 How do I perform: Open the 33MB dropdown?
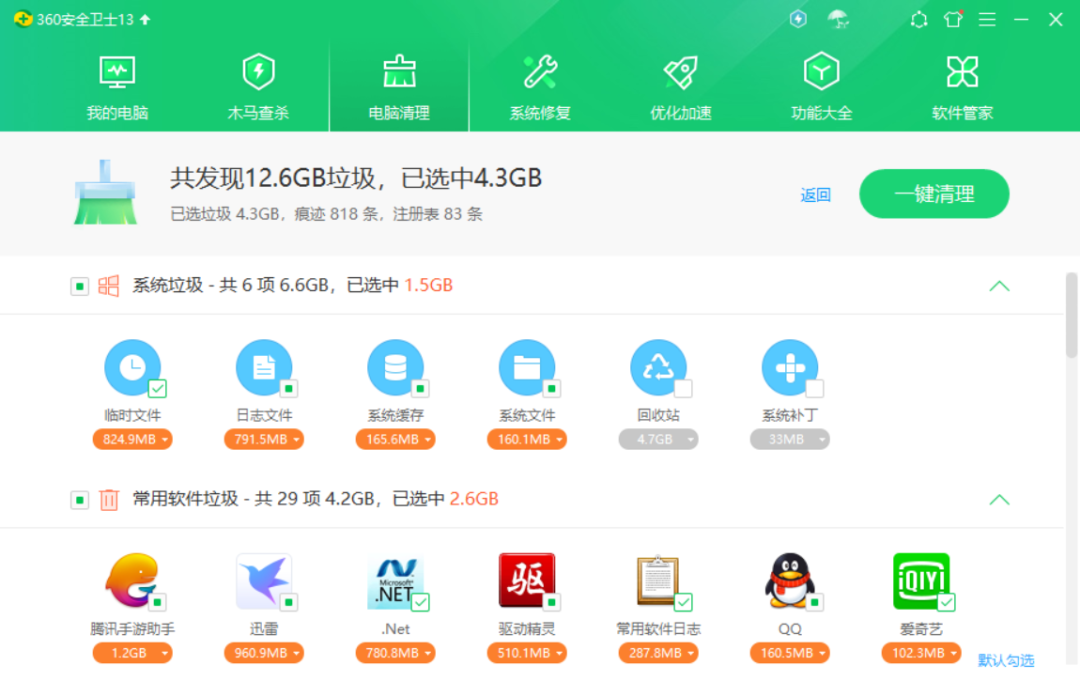(790, 439)
